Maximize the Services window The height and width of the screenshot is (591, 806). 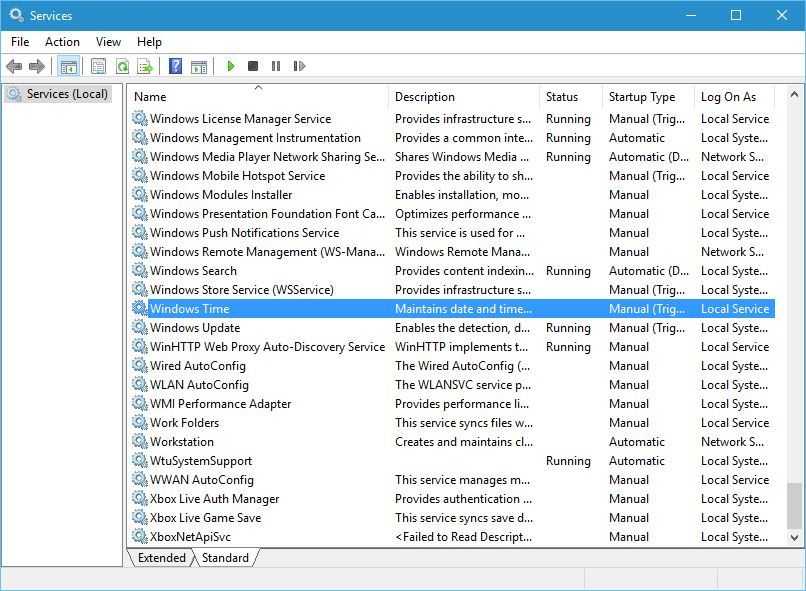coord(736,15)
